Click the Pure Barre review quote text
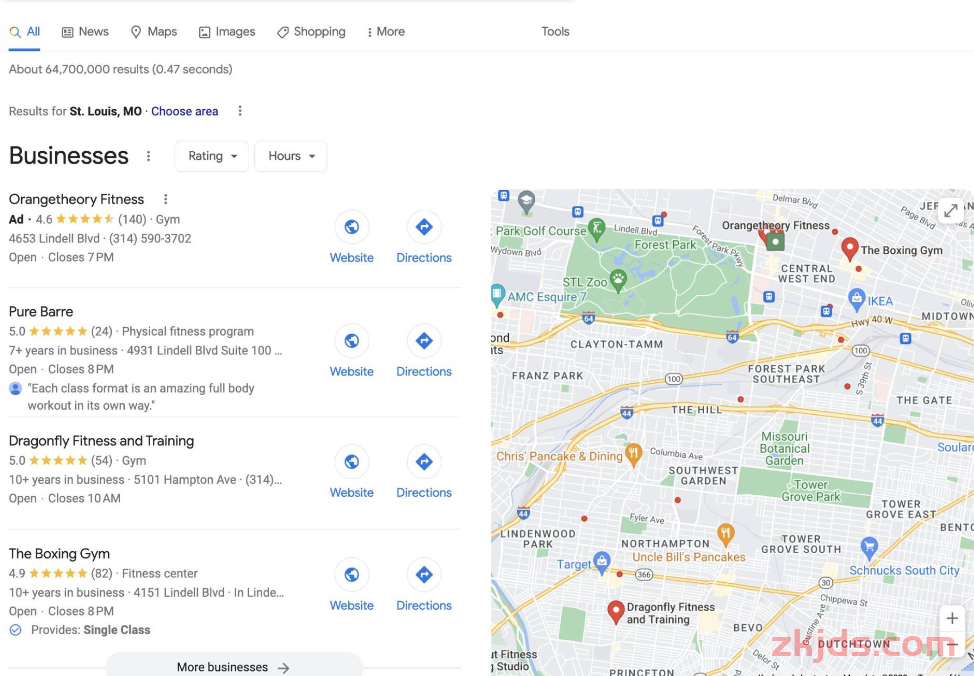 (141, 397)
